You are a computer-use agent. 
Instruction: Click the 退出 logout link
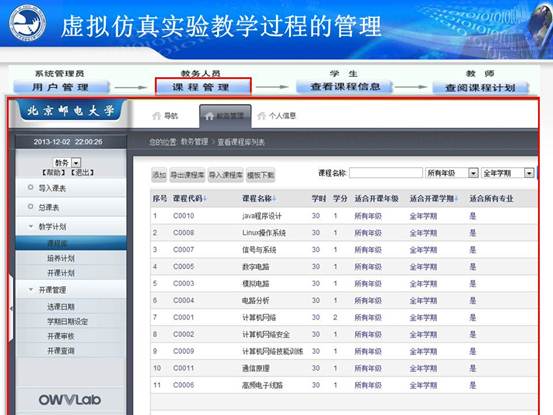click(83, 172)
